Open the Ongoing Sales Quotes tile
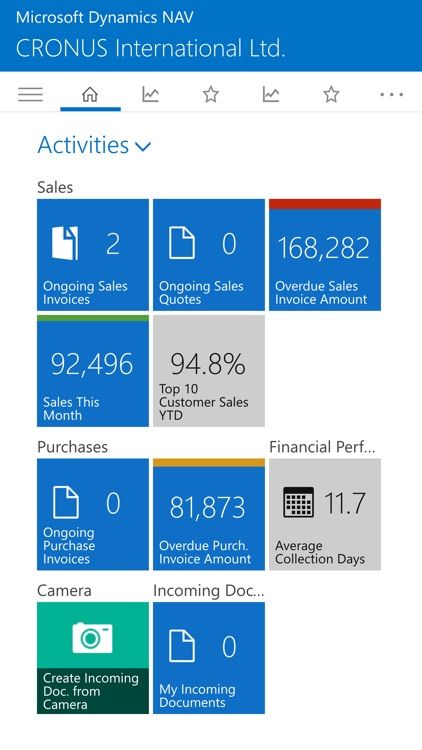The image size is (422, 750). coord(209,255)
